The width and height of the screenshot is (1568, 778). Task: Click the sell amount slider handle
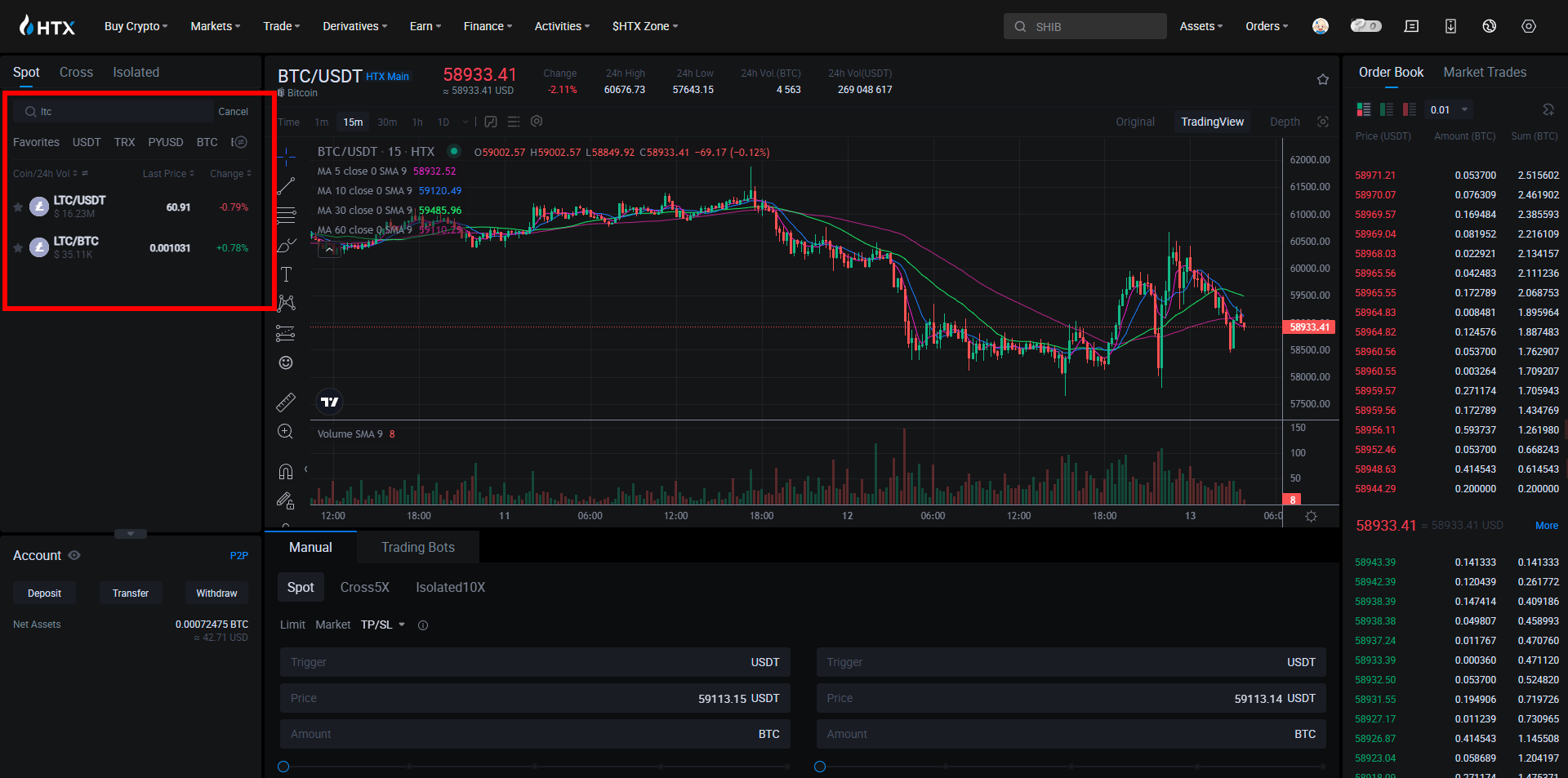[820, 767]
